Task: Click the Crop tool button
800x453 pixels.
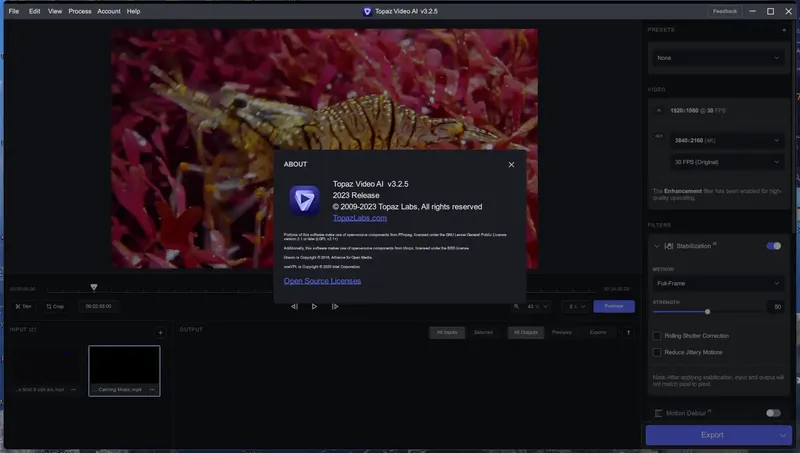Action: [x=55, y=307]
